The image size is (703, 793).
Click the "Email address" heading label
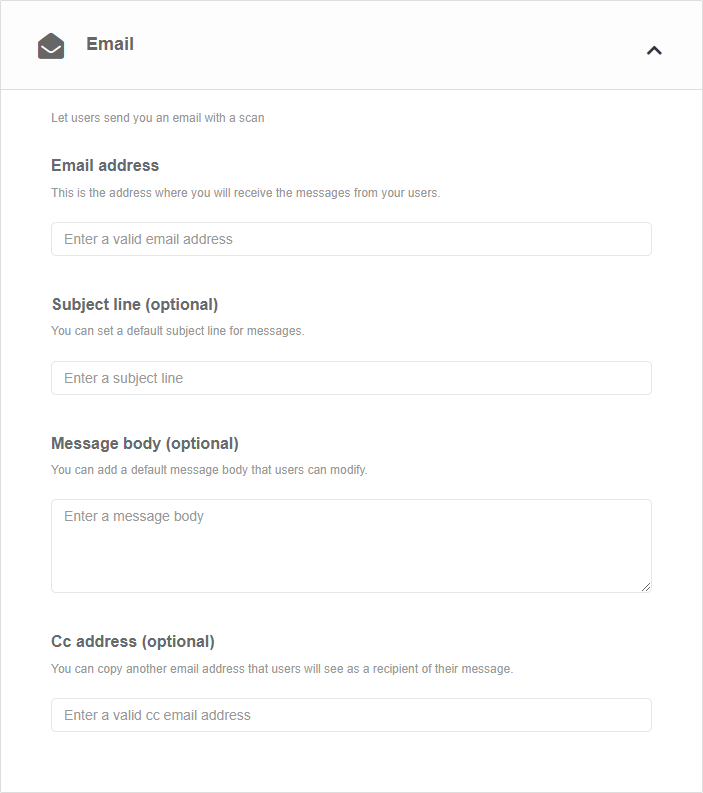pyautogui.click(x=105, y=165)
